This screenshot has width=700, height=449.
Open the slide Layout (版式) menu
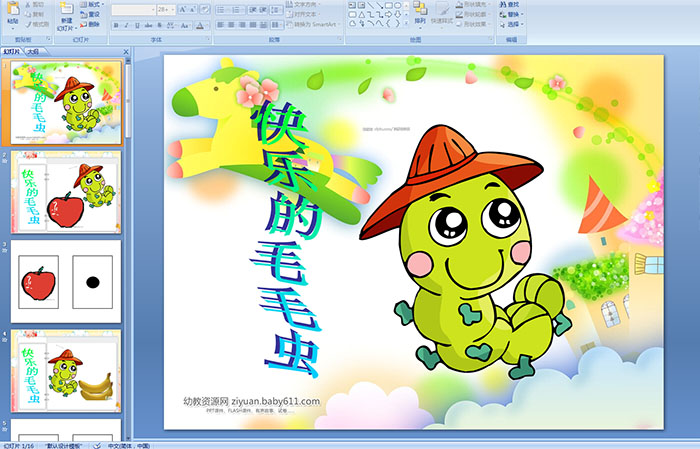[x=92, y=4]
